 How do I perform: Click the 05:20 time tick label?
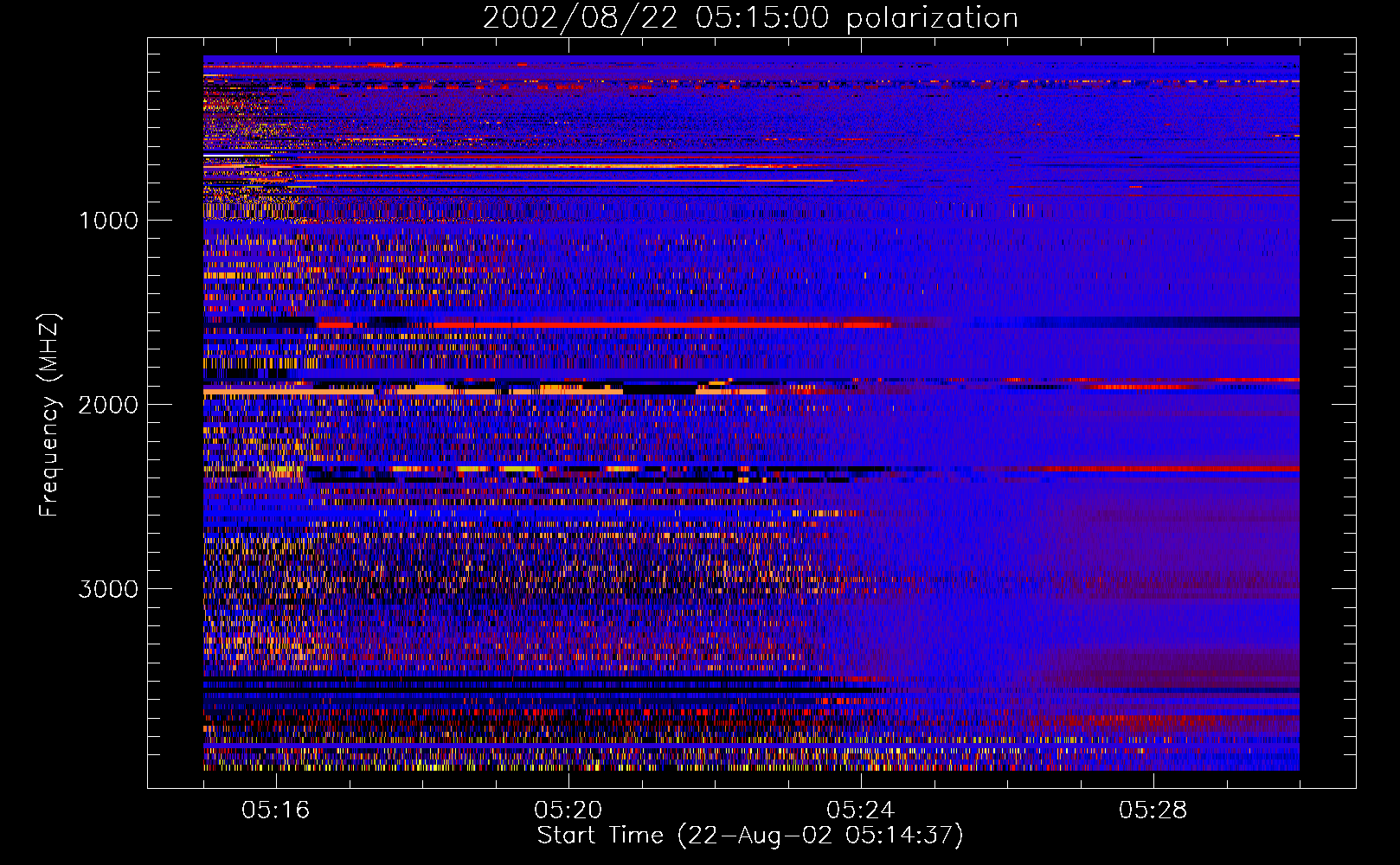coord(568,811)
